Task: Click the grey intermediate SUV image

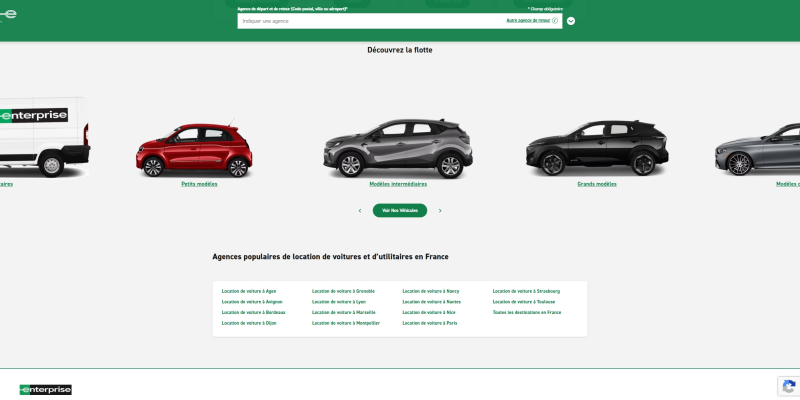Action: [398, 148]
